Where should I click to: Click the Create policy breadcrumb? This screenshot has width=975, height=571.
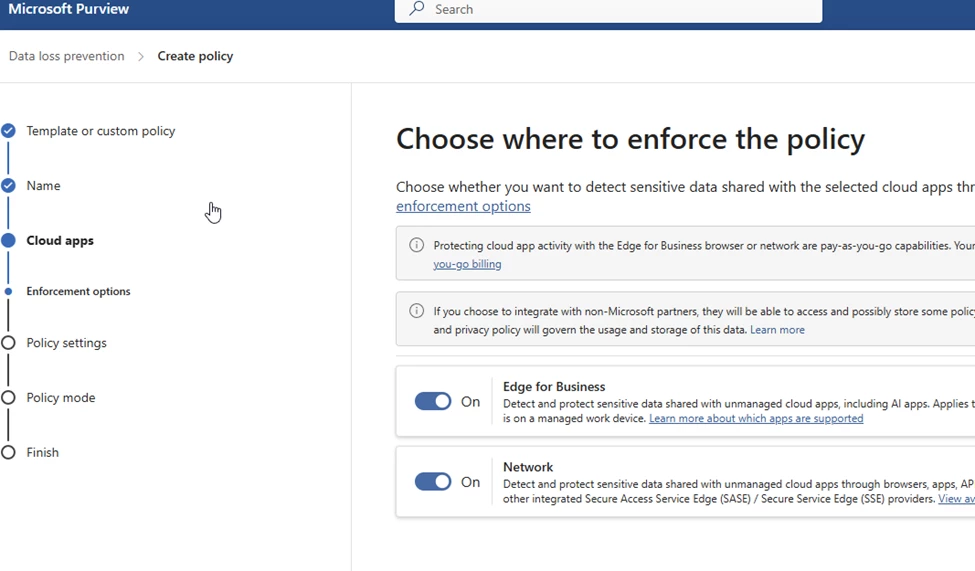[195, 56]
